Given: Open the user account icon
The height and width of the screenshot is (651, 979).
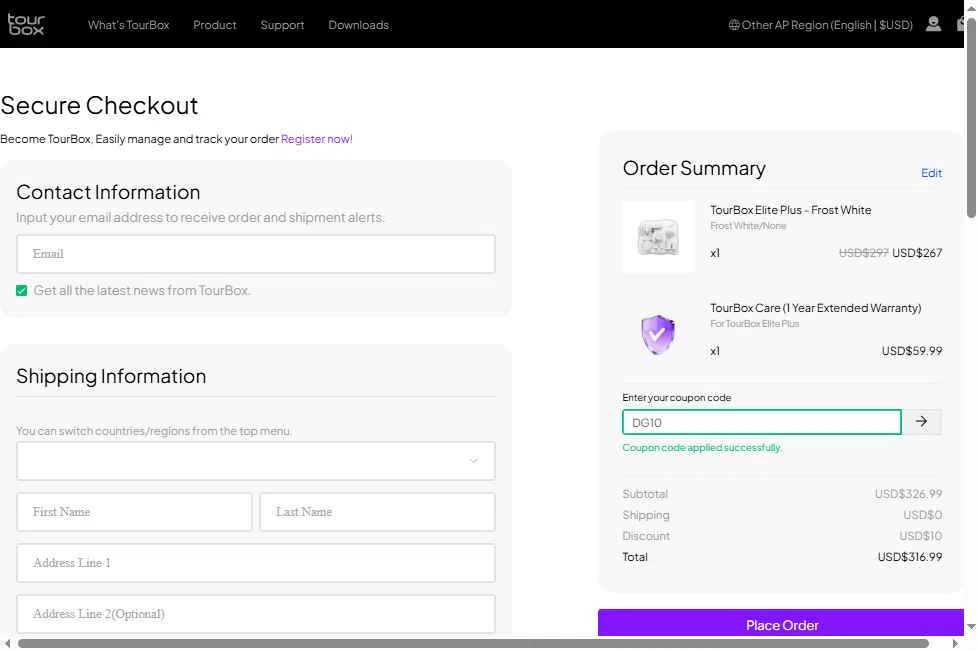Looking at the screenshot, I should (x=933, y=24).
